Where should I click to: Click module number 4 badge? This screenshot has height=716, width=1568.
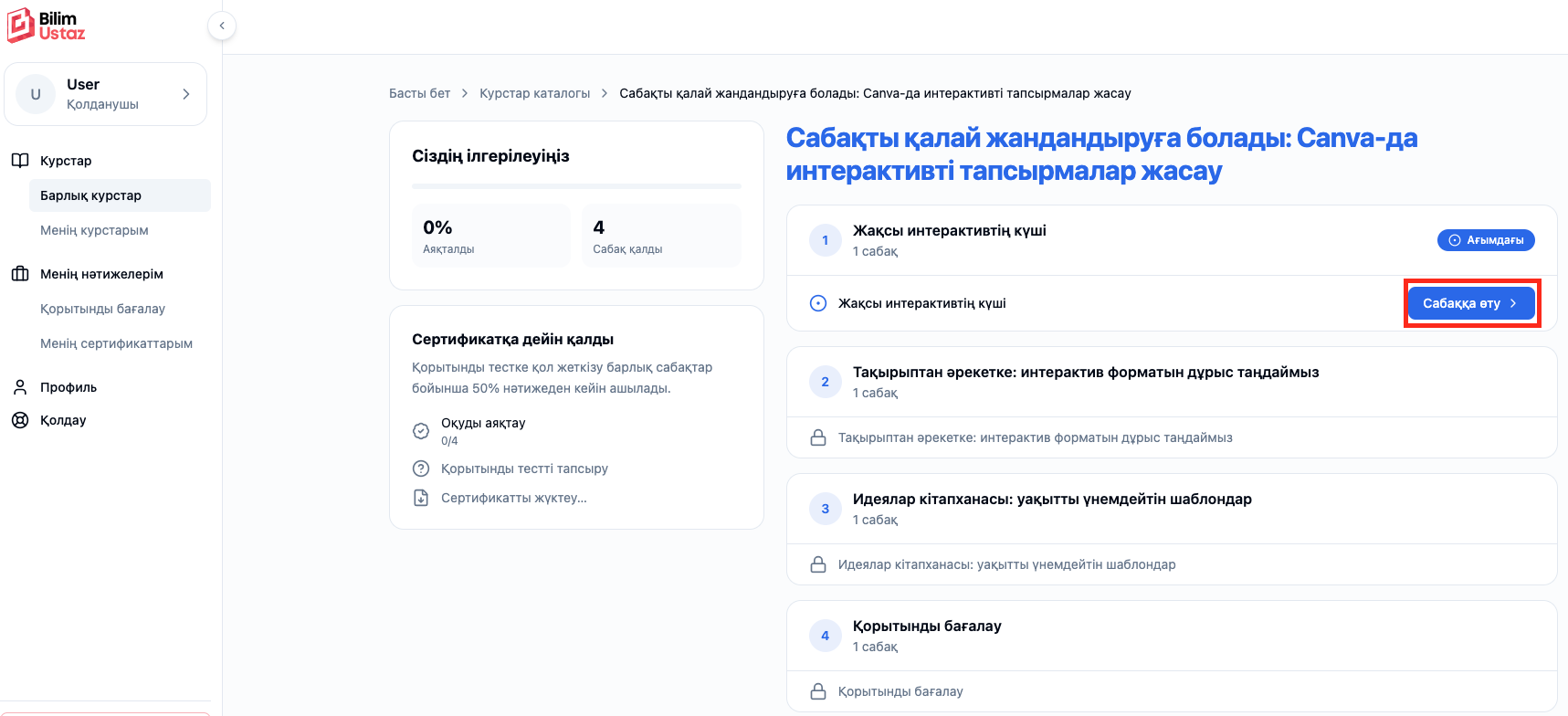click(825, 636)
